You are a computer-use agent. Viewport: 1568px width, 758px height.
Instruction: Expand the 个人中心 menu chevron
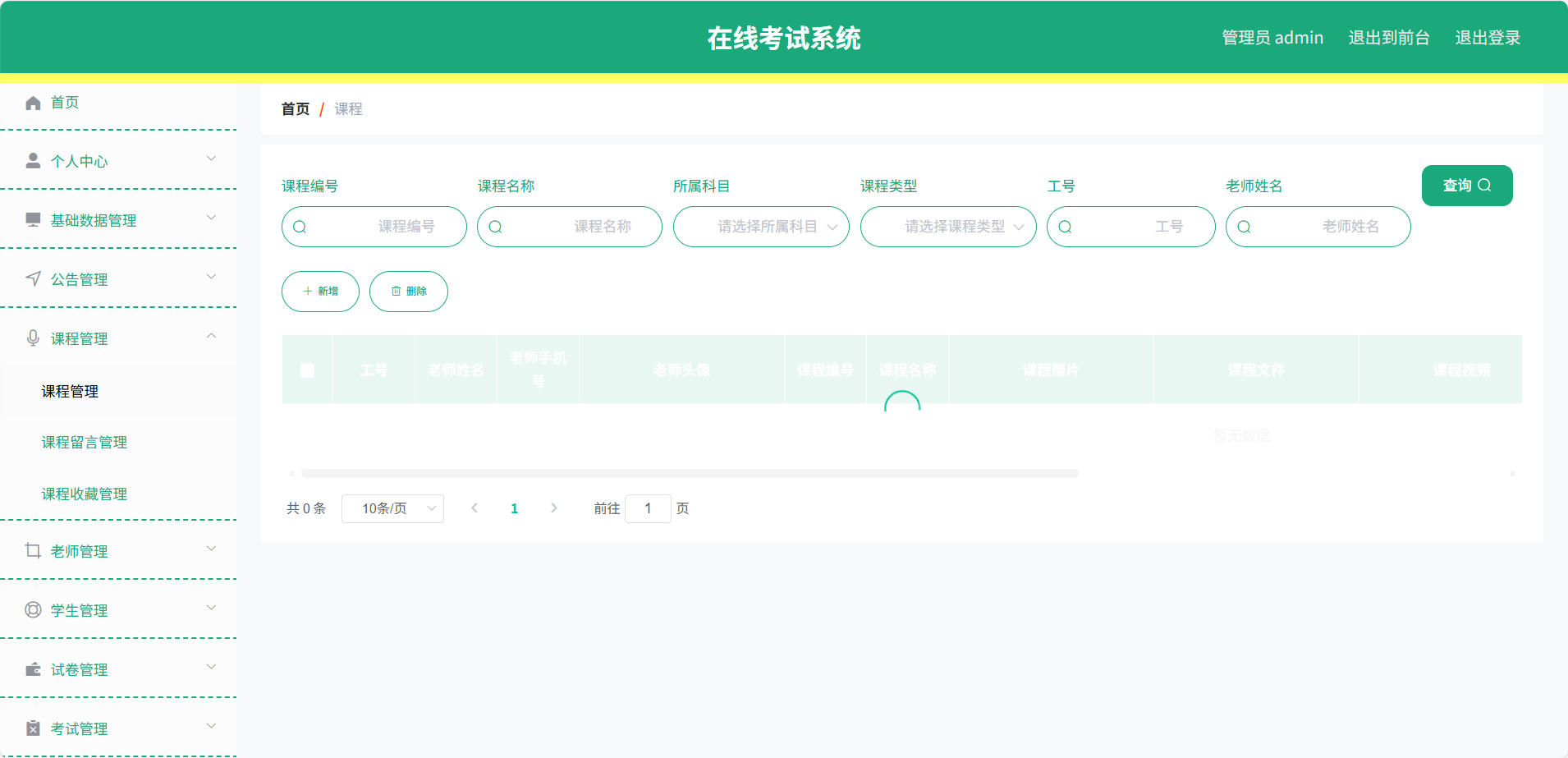(x=211, y=158)
